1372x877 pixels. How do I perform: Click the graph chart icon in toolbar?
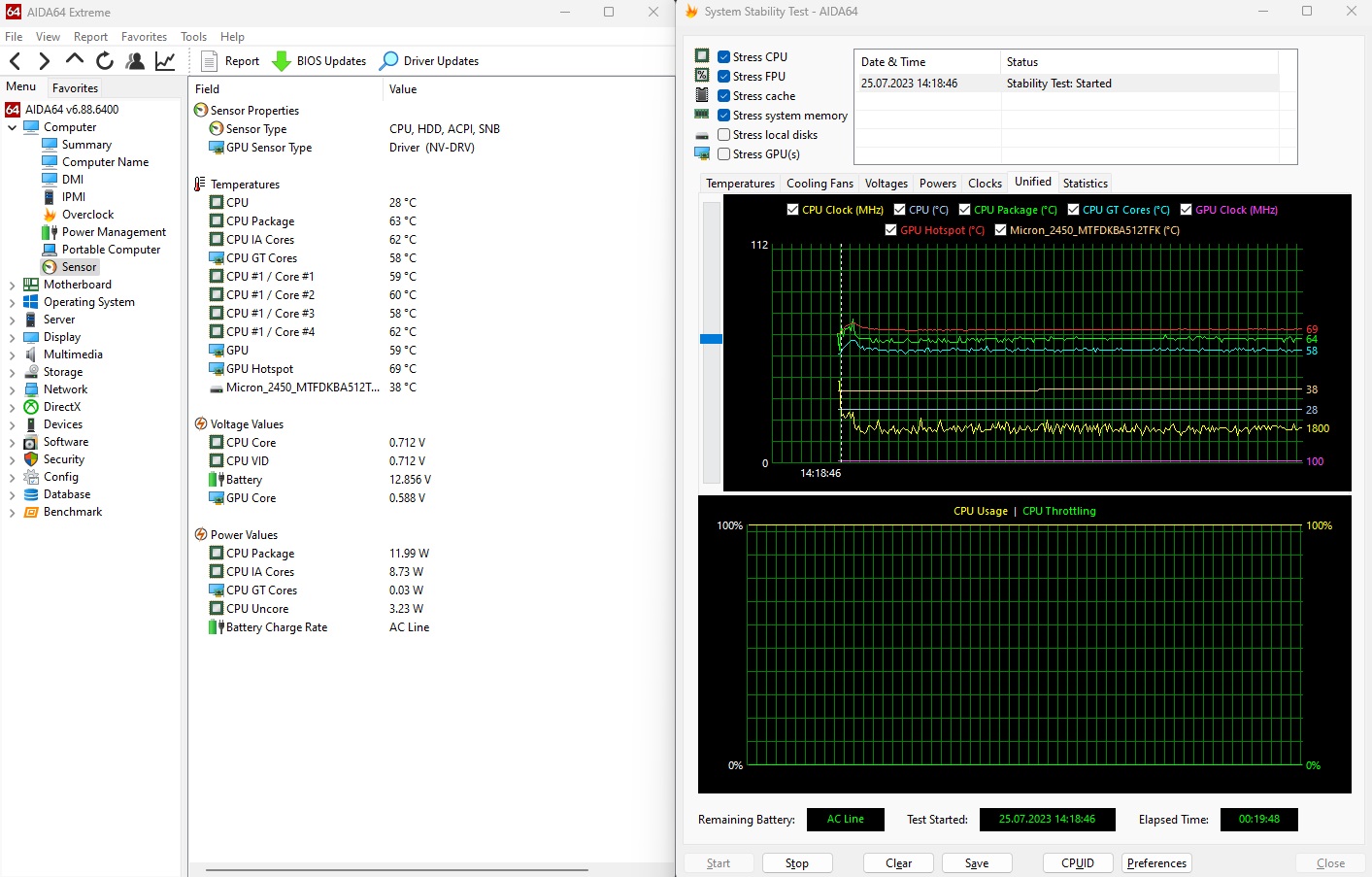click(x=166, y=61)
